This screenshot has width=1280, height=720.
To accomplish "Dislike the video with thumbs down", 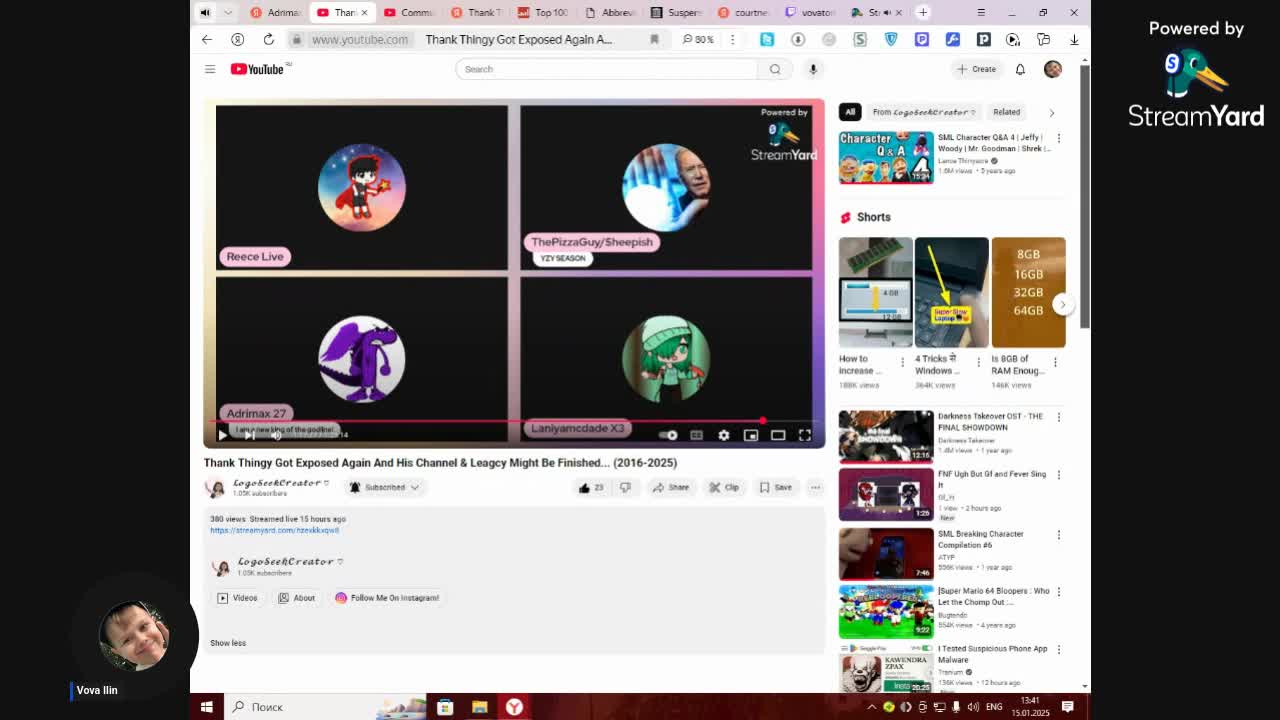I will coord(625,487).
